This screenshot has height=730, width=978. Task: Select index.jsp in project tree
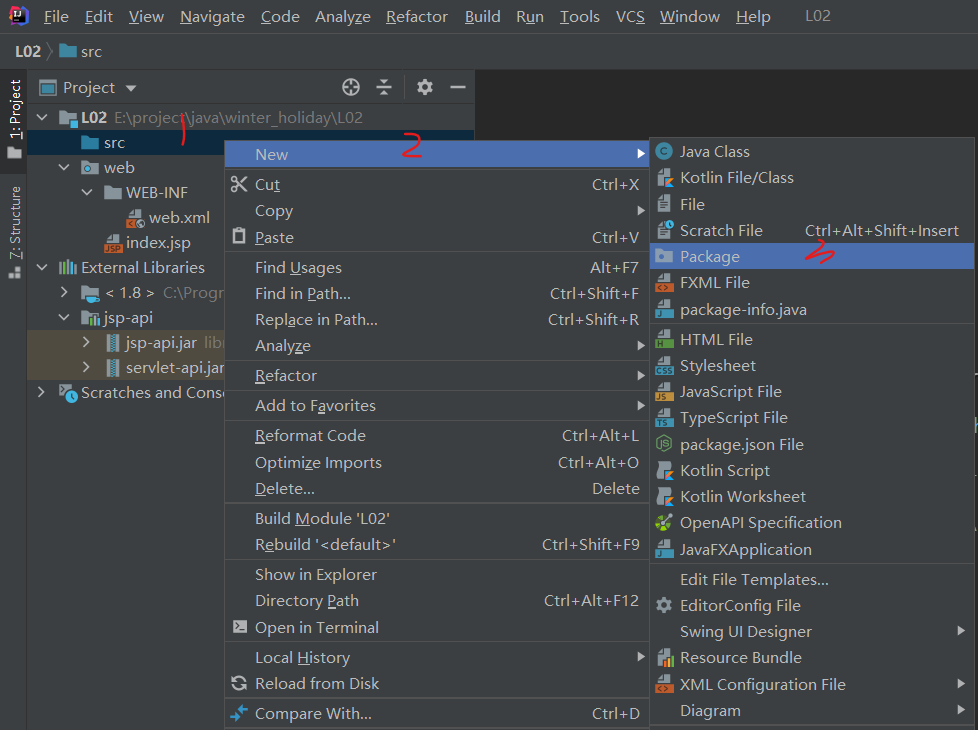coord(158,243)
